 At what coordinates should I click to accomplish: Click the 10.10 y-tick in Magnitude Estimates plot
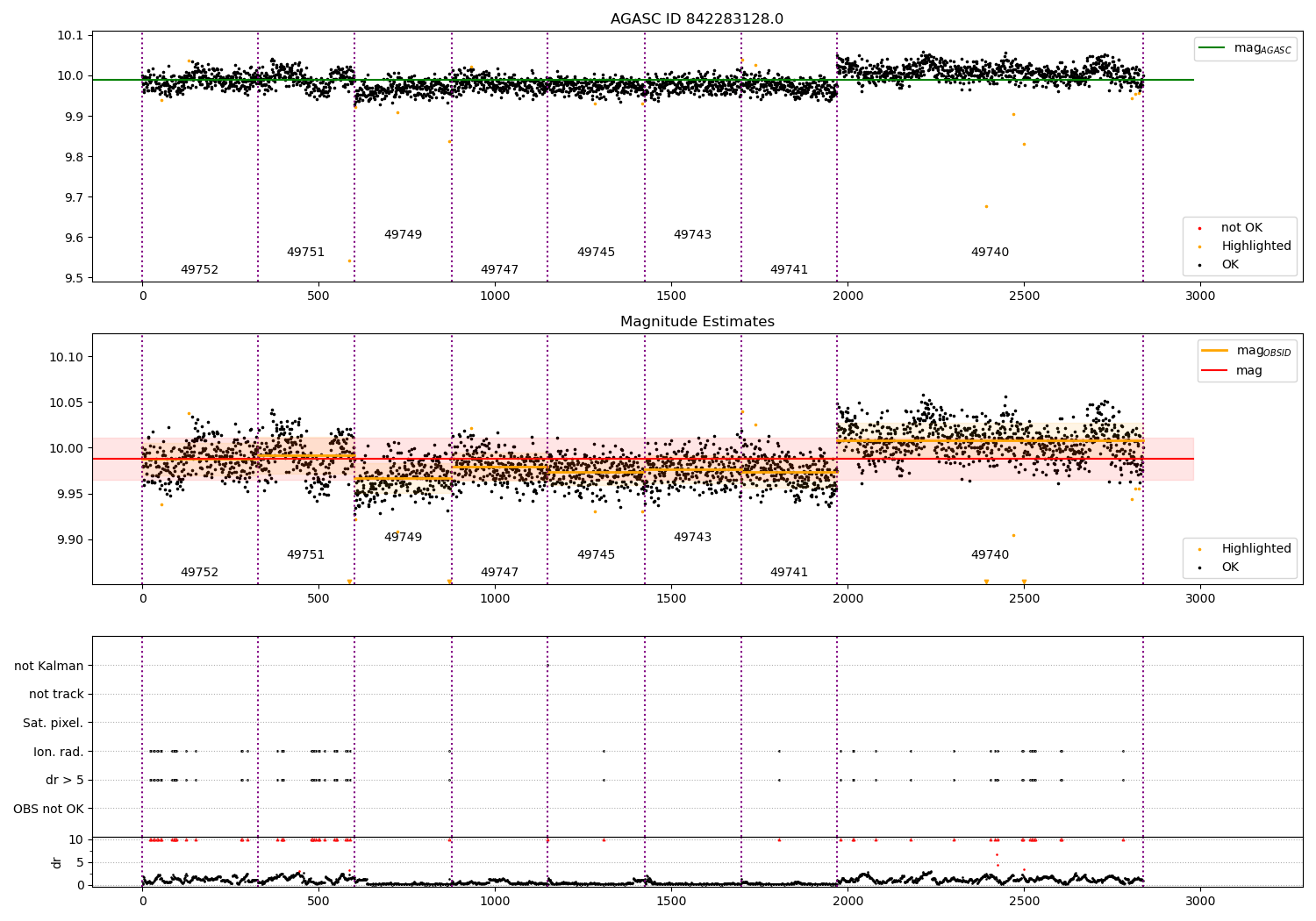[67, 357]
